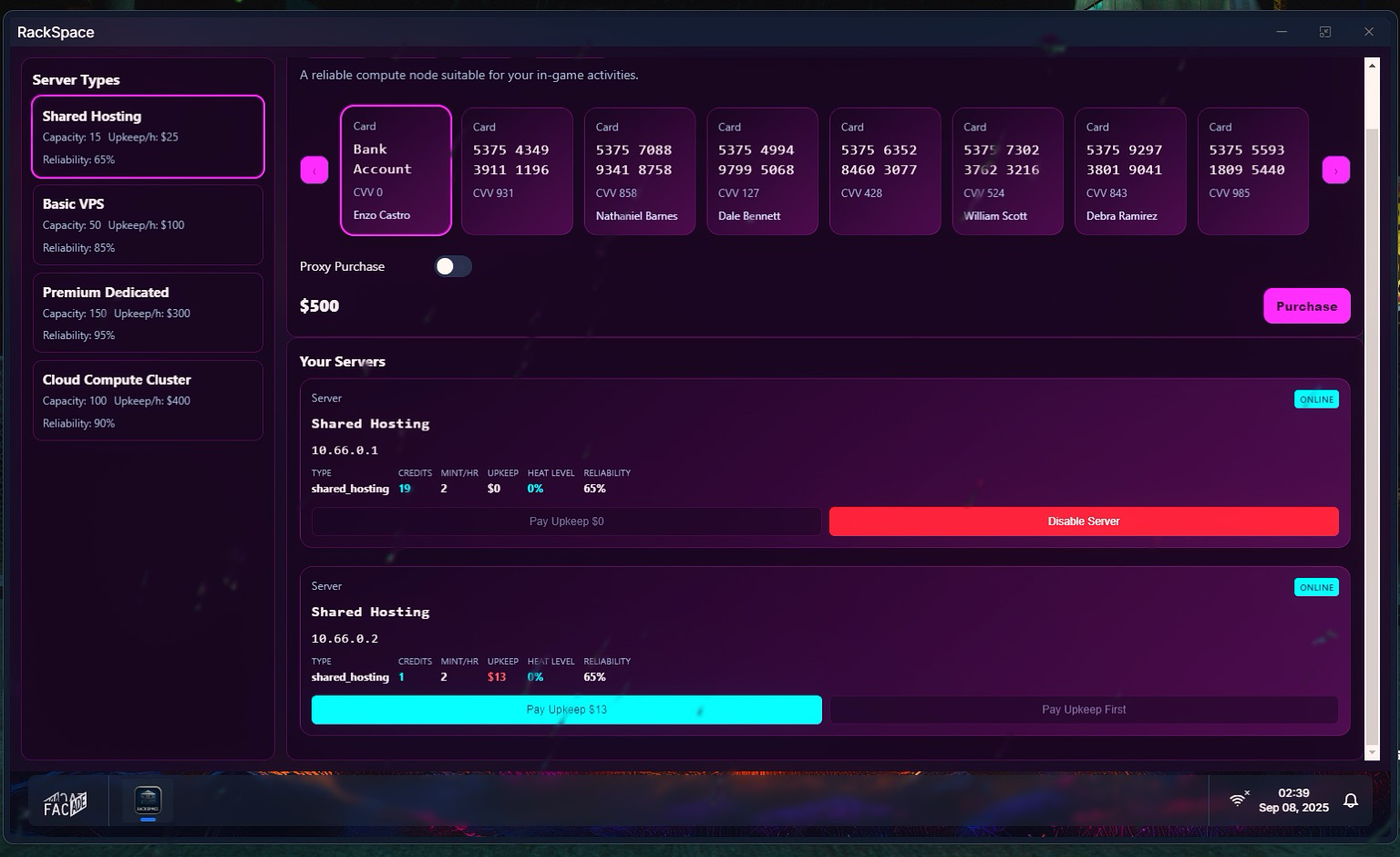Select Debra Ramirez's payment card
The image size is (1400, 857).
click(x=1129, y=171)
